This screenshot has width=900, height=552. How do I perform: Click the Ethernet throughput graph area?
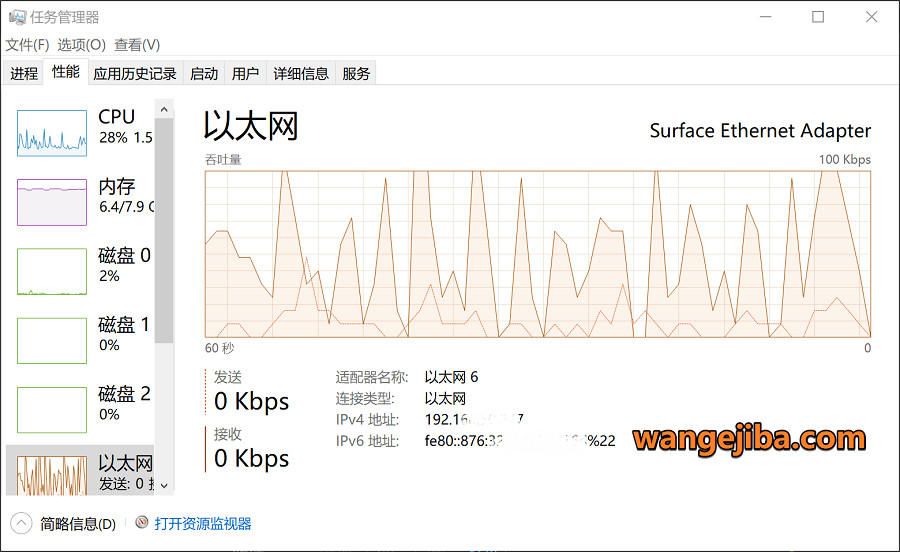click(538, 254)
